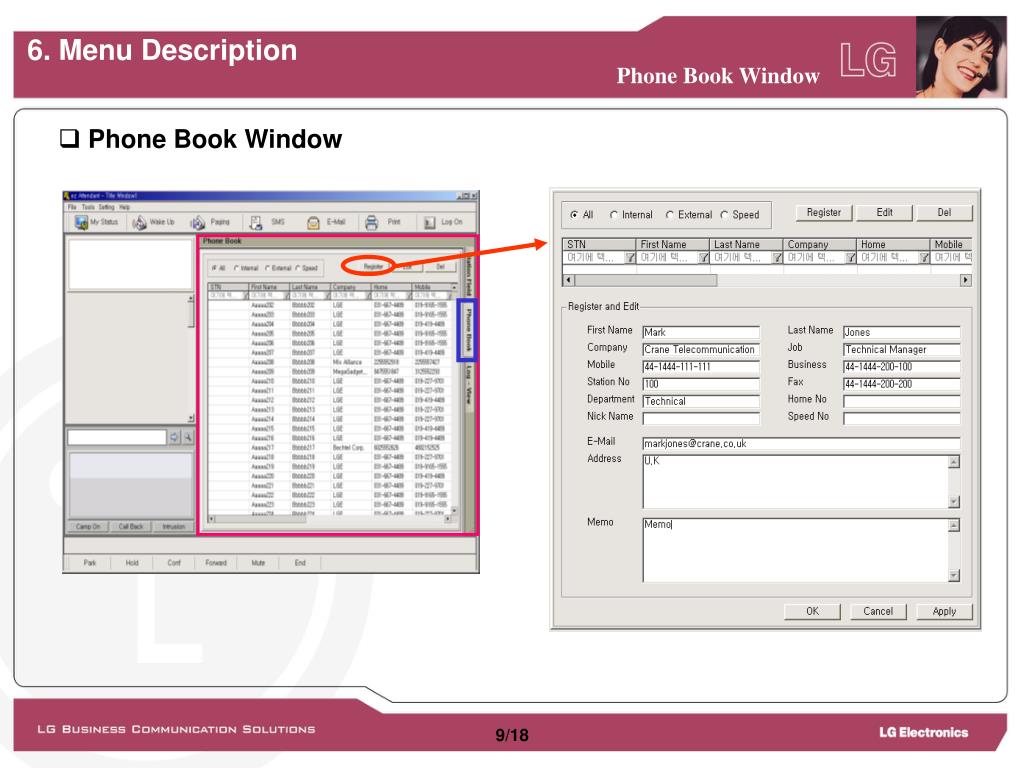Click the Forward call button
This screenshot has width=1024, height=768.
click(x=216, y=563)
